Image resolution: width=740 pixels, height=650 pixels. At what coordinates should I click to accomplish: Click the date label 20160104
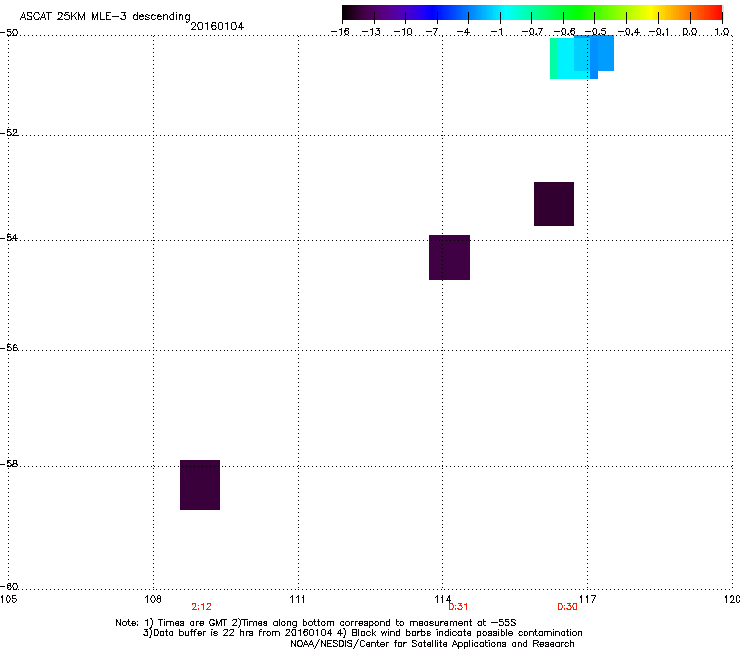click(217, 26)
